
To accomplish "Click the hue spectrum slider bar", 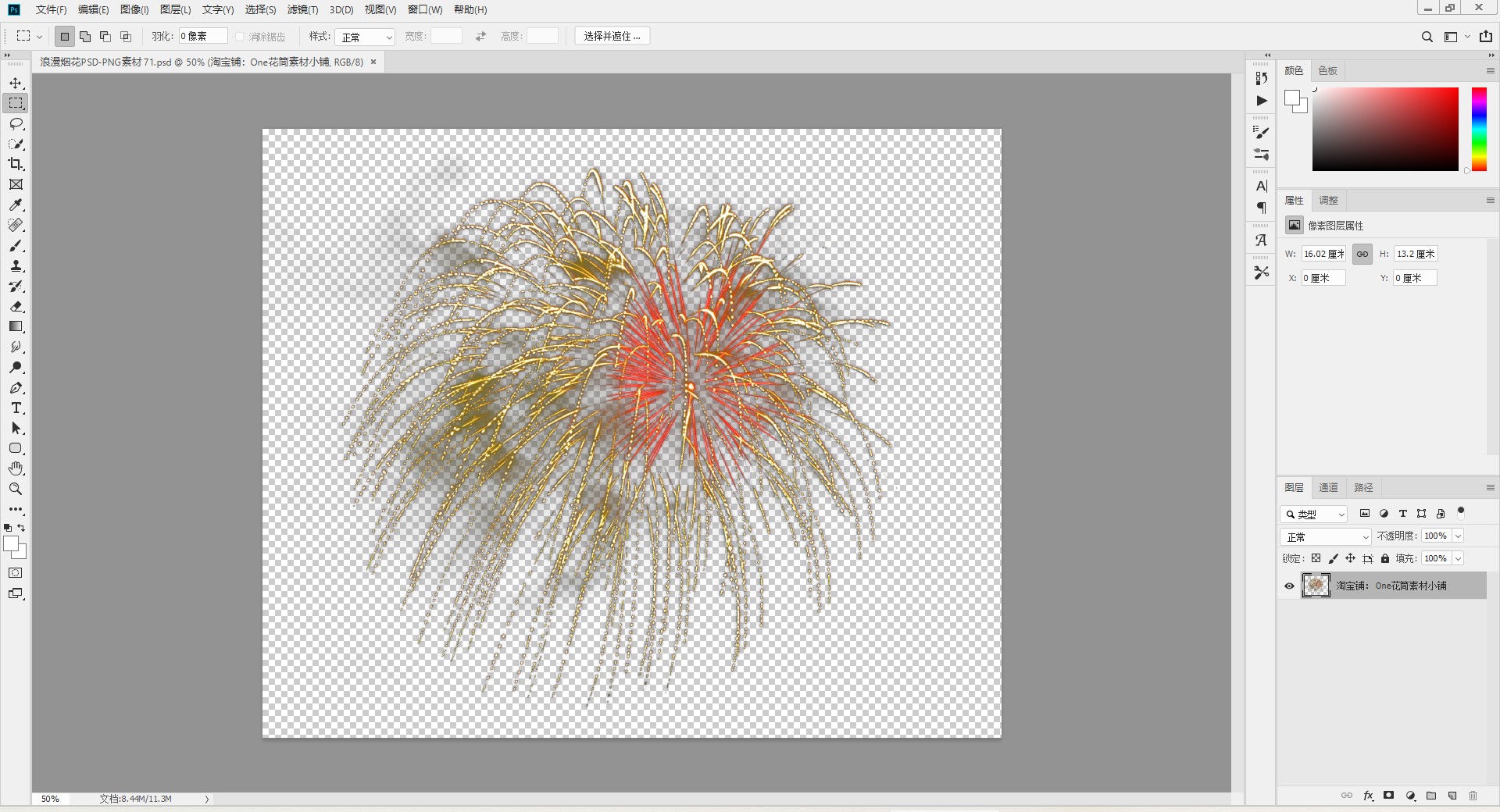I will click(1479, 129).
